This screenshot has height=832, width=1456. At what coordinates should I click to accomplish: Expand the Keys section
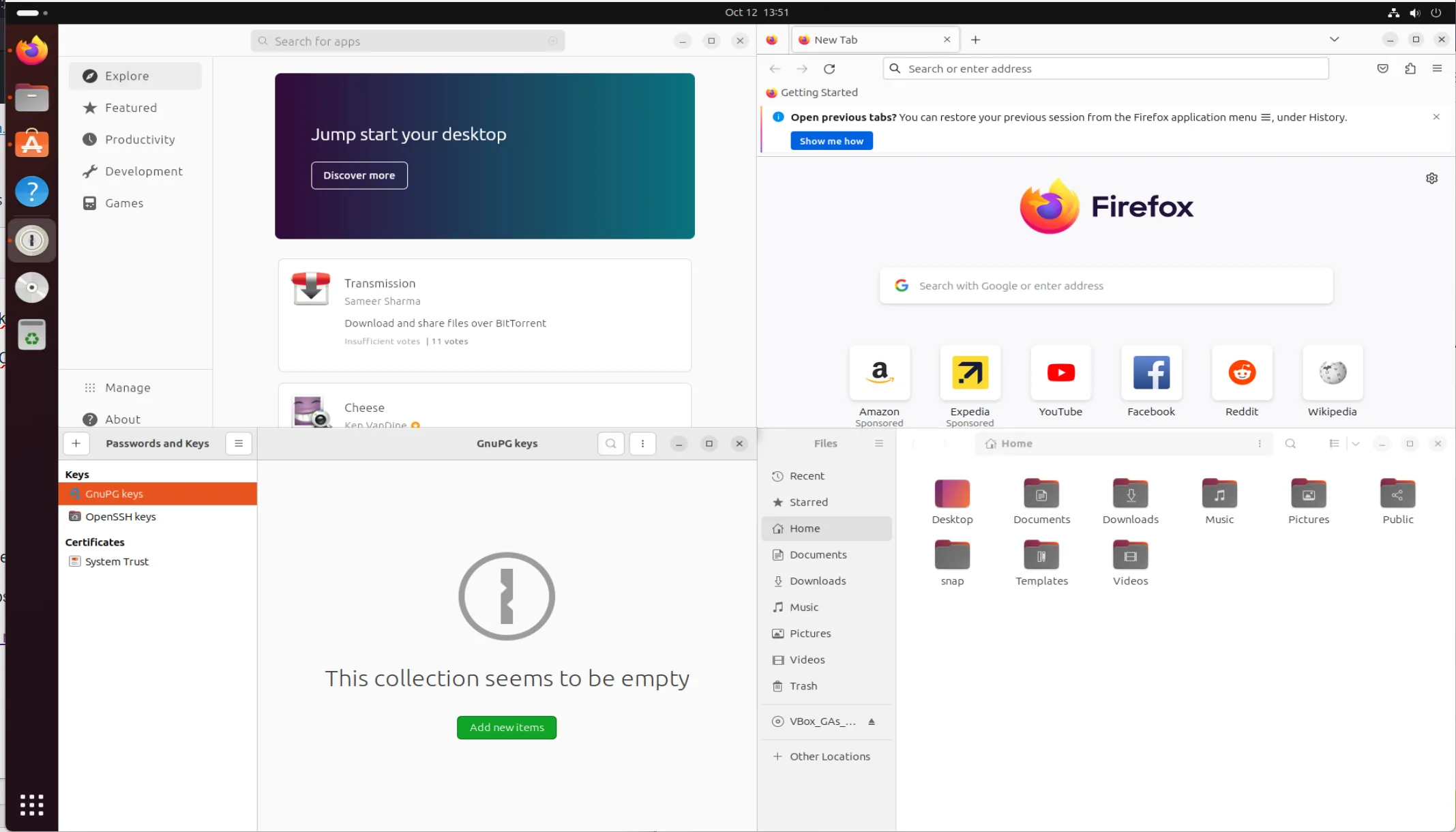point(77,474)
